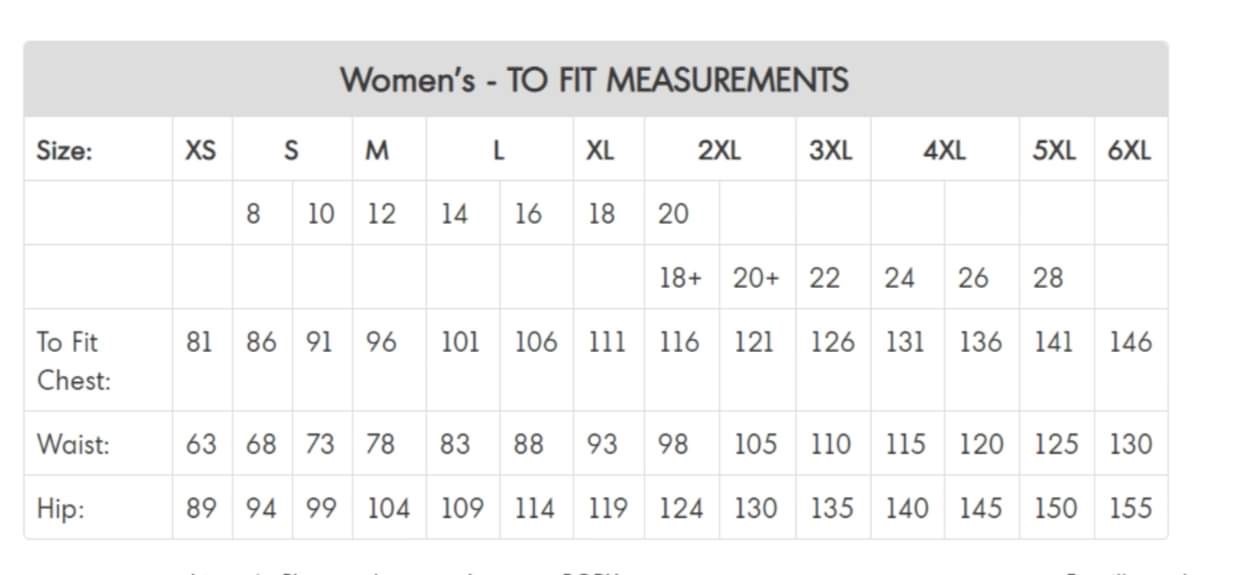This screenshot has width=1234, height=575.
Task: Click the 18+ numeric size cell
Action: (680, 278)
